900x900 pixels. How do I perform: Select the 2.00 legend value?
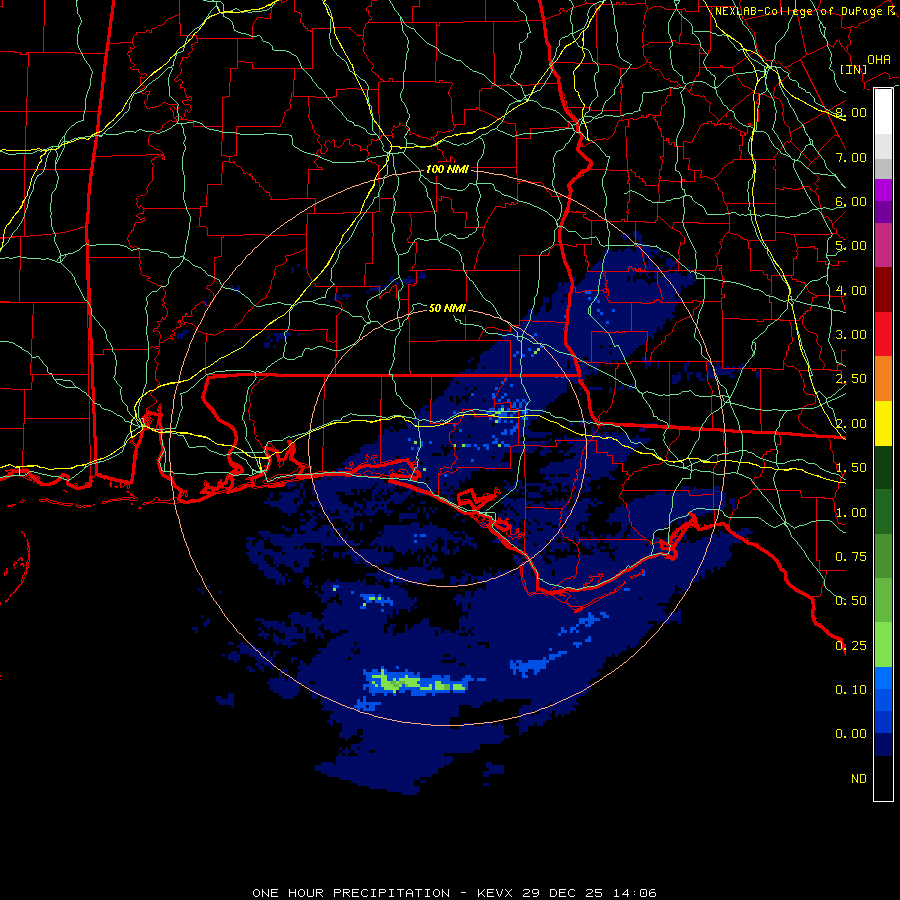851,424
